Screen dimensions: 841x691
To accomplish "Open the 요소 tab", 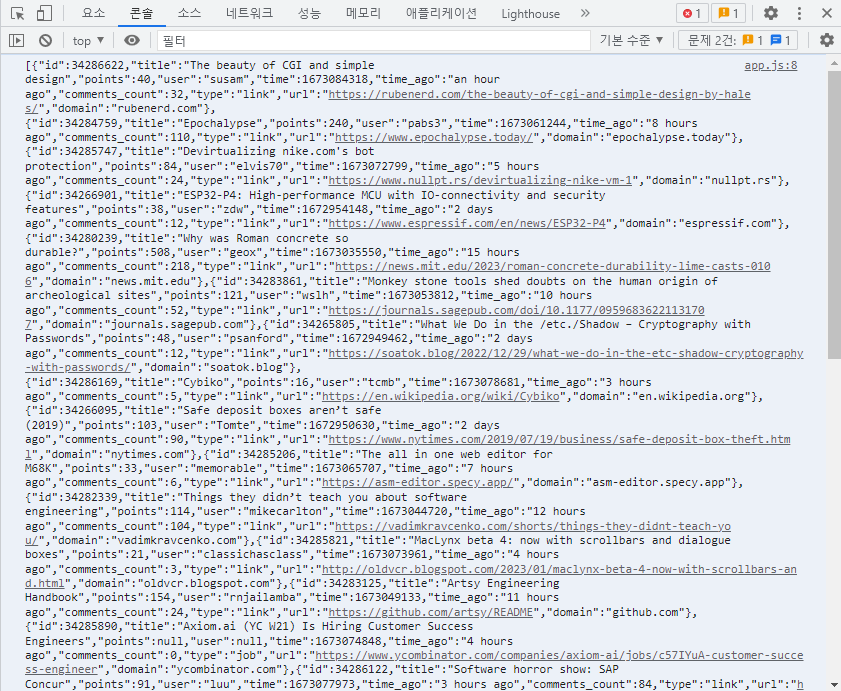I will click(93, 13).
